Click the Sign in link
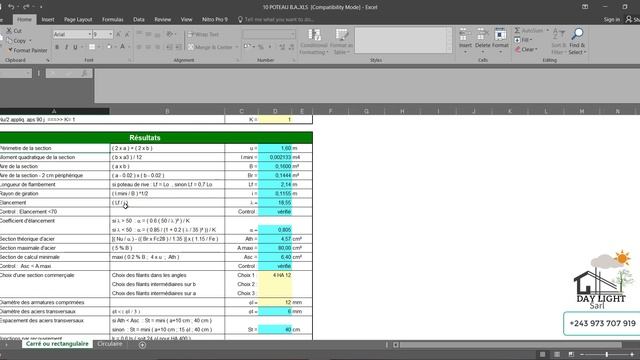 tap(611, 19)
